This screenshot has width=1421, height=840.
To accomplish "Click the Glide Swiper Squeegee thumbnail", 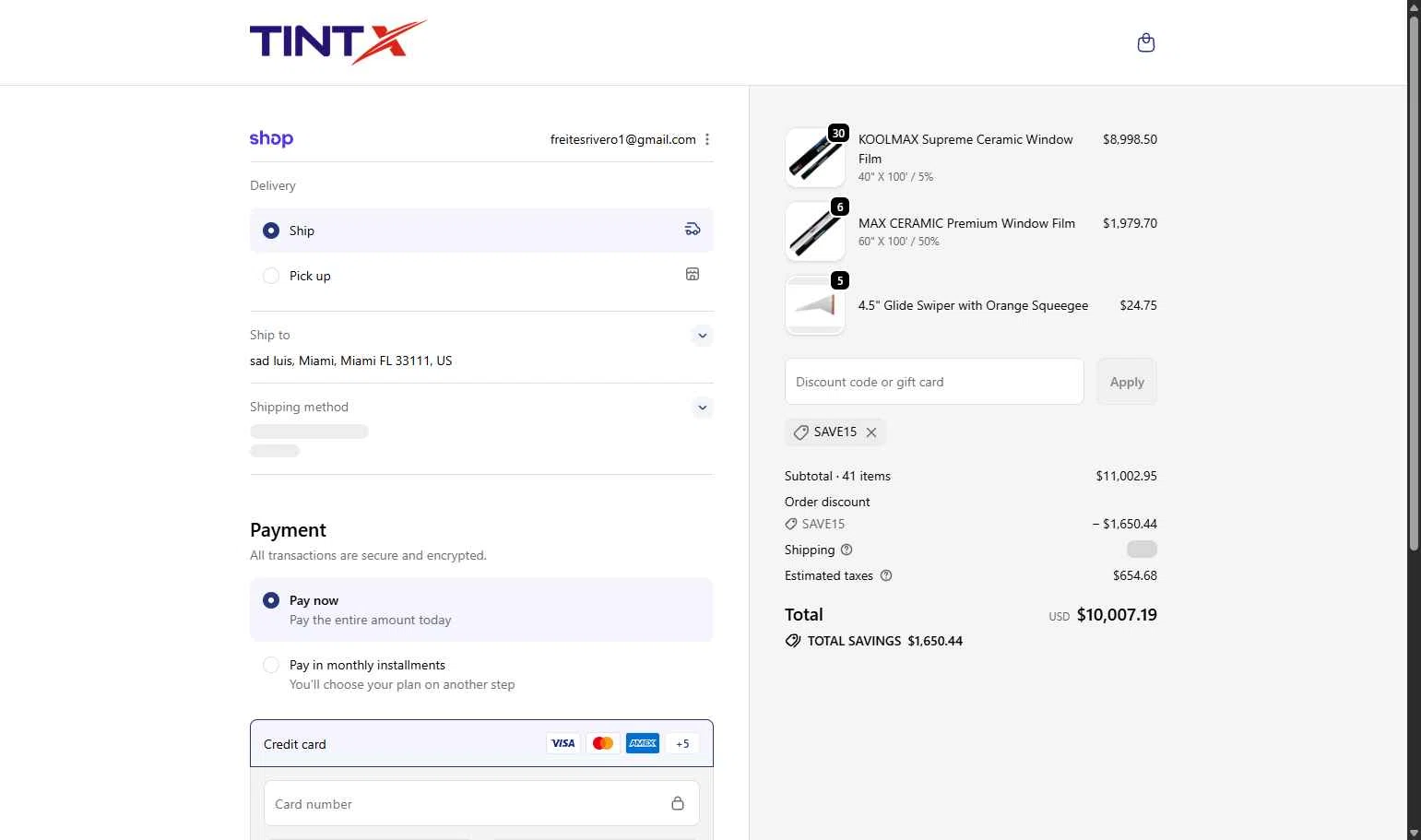I will [x=815, y=305].
